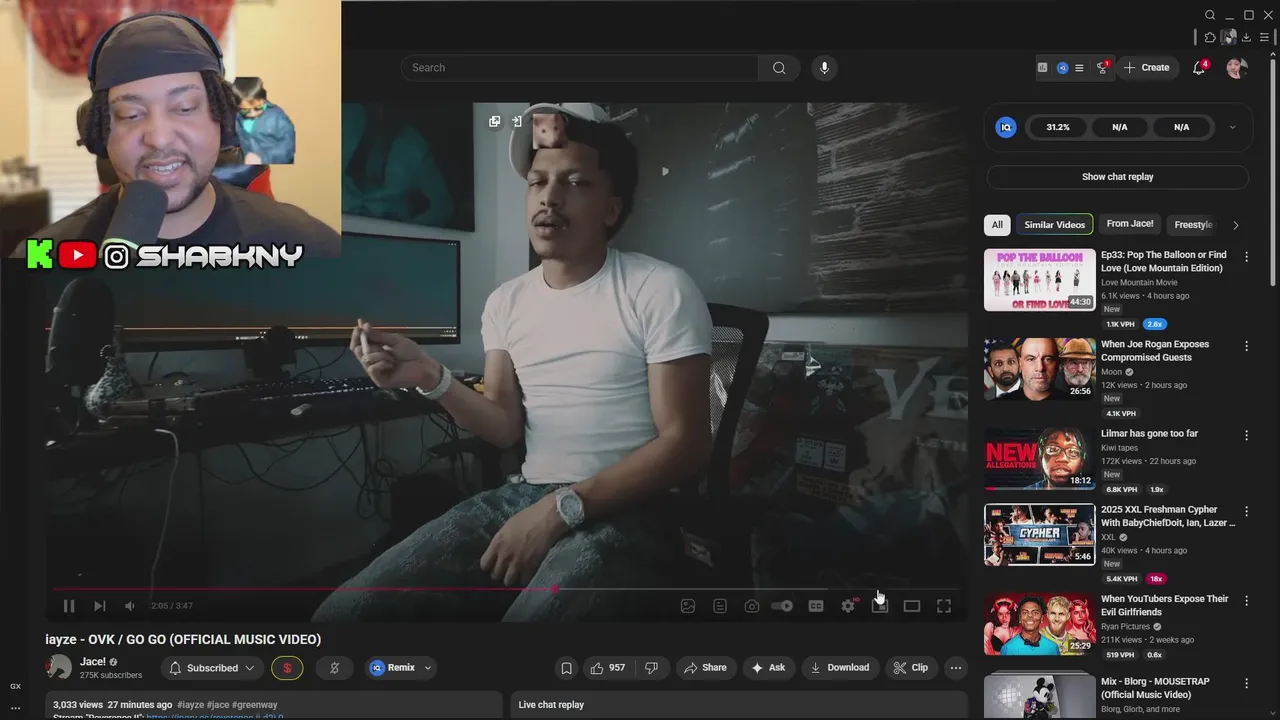Save video with bookmark icon
Image resolution: width=1280 pixels, height=720 pixels.
(x=566, y=668)
